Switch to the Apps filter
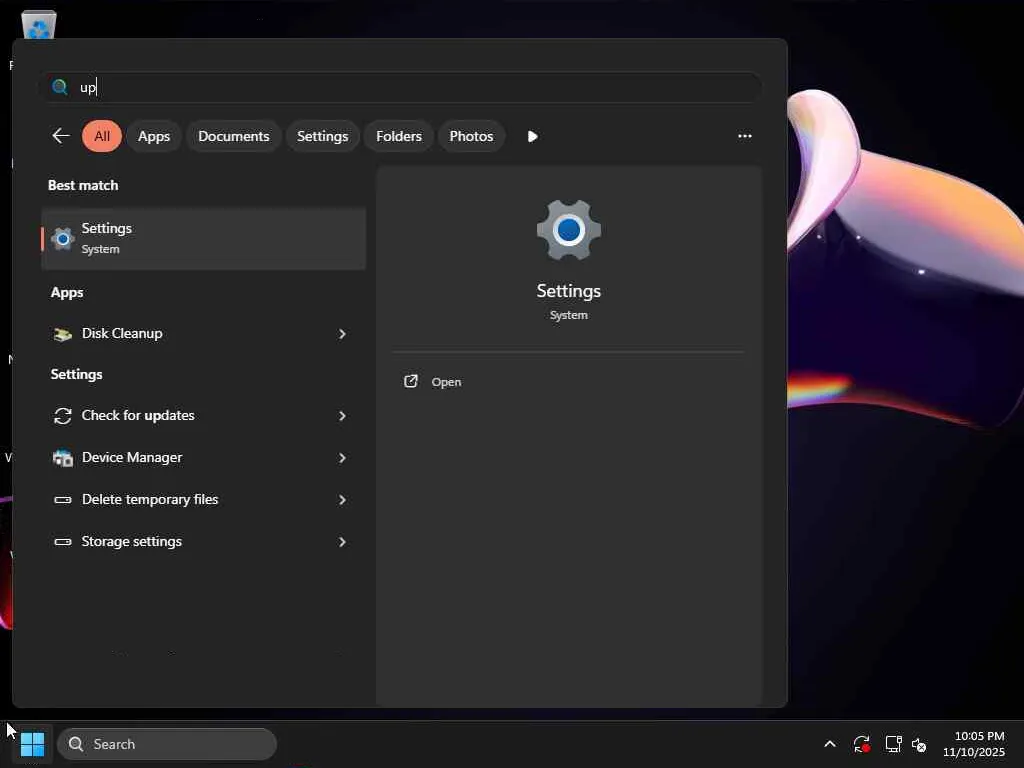This screenshot has width=1024, height=768. tap(153, 136)
